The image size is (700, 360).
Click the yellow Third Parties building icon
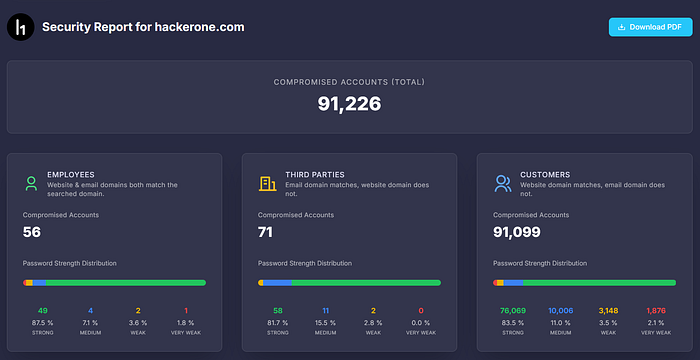point(267,184)
